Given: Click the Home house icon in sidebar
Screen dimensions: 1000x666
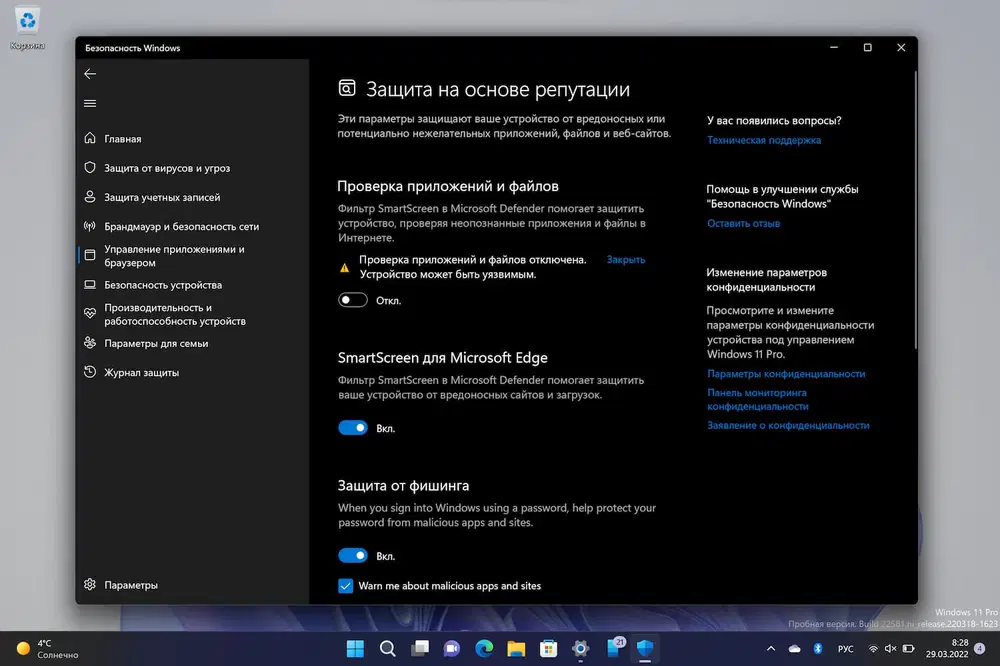Looking at the screenshot, I should pos(90,138).
